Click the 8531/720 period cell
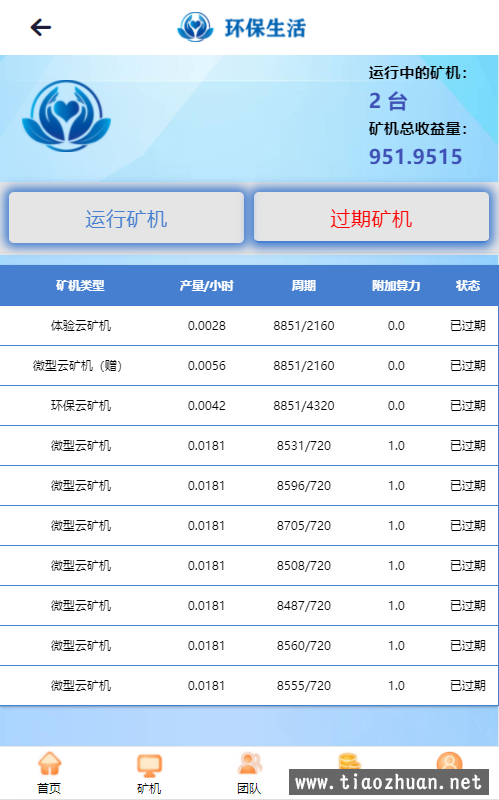Viewport: 499px width, 800px height. coord(304,446)
